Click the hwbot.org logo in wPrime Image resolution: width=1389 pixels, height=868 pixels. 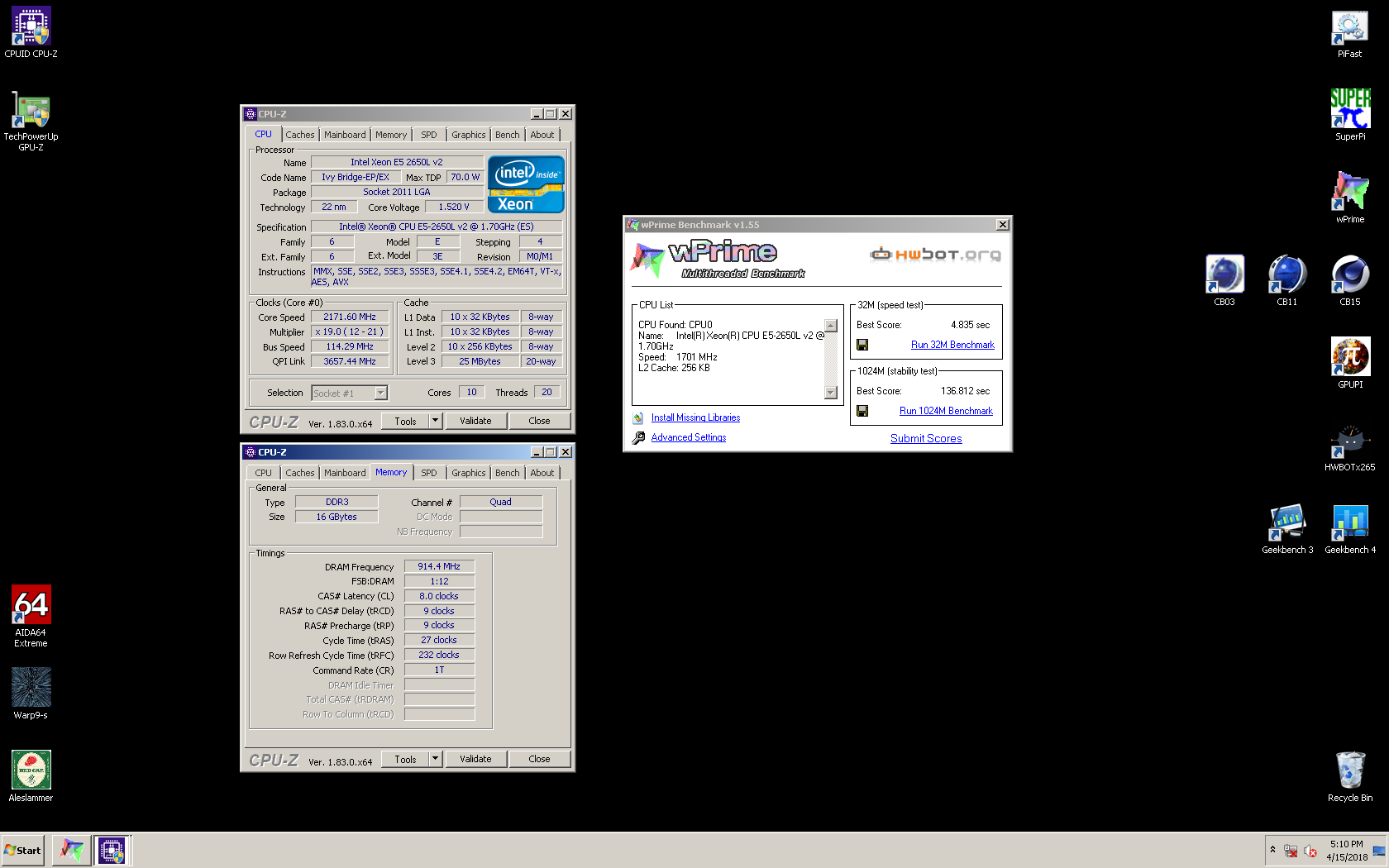935,254
